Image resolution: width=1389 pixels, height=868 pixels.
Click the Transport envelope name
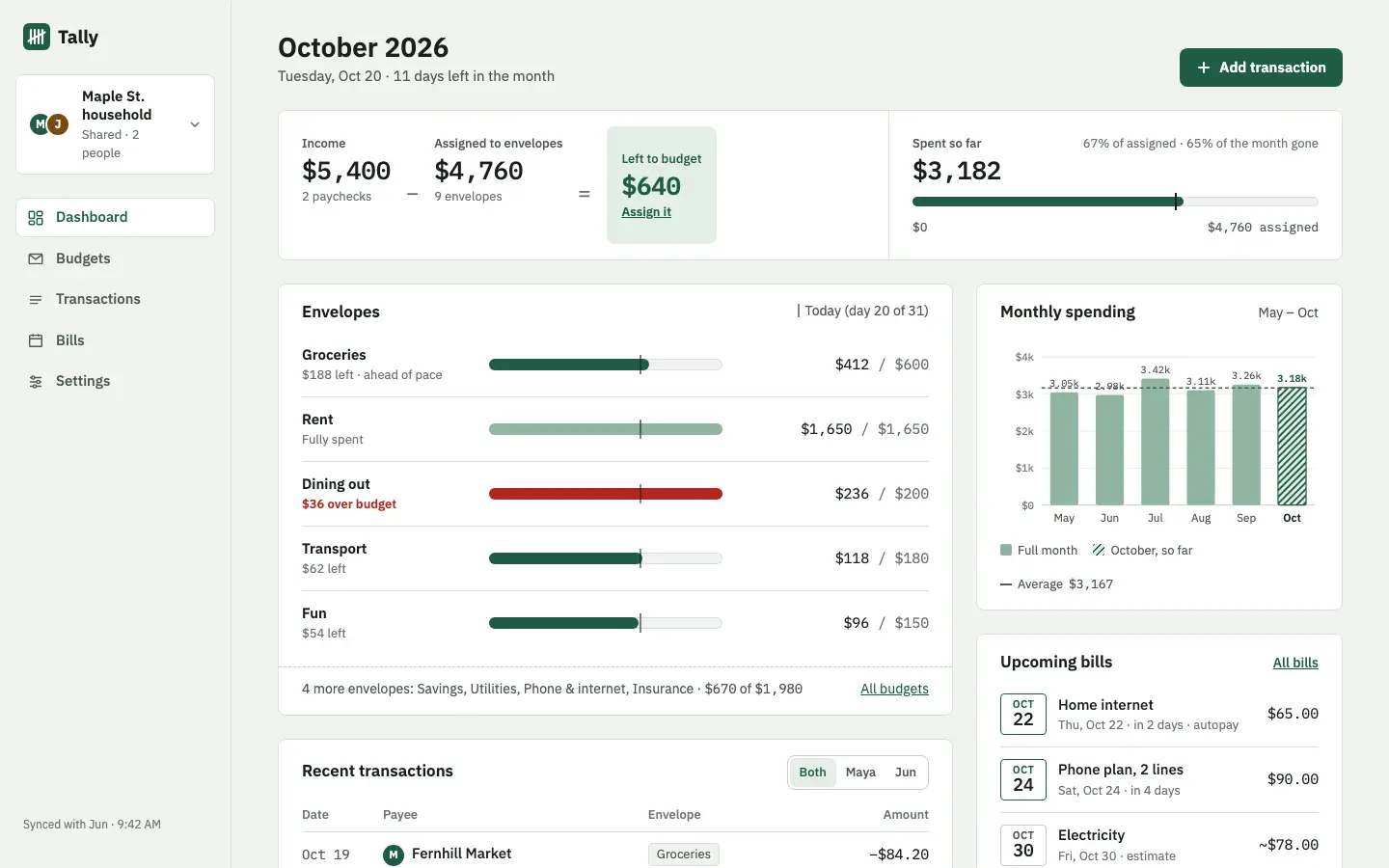[x=334, y=549]
